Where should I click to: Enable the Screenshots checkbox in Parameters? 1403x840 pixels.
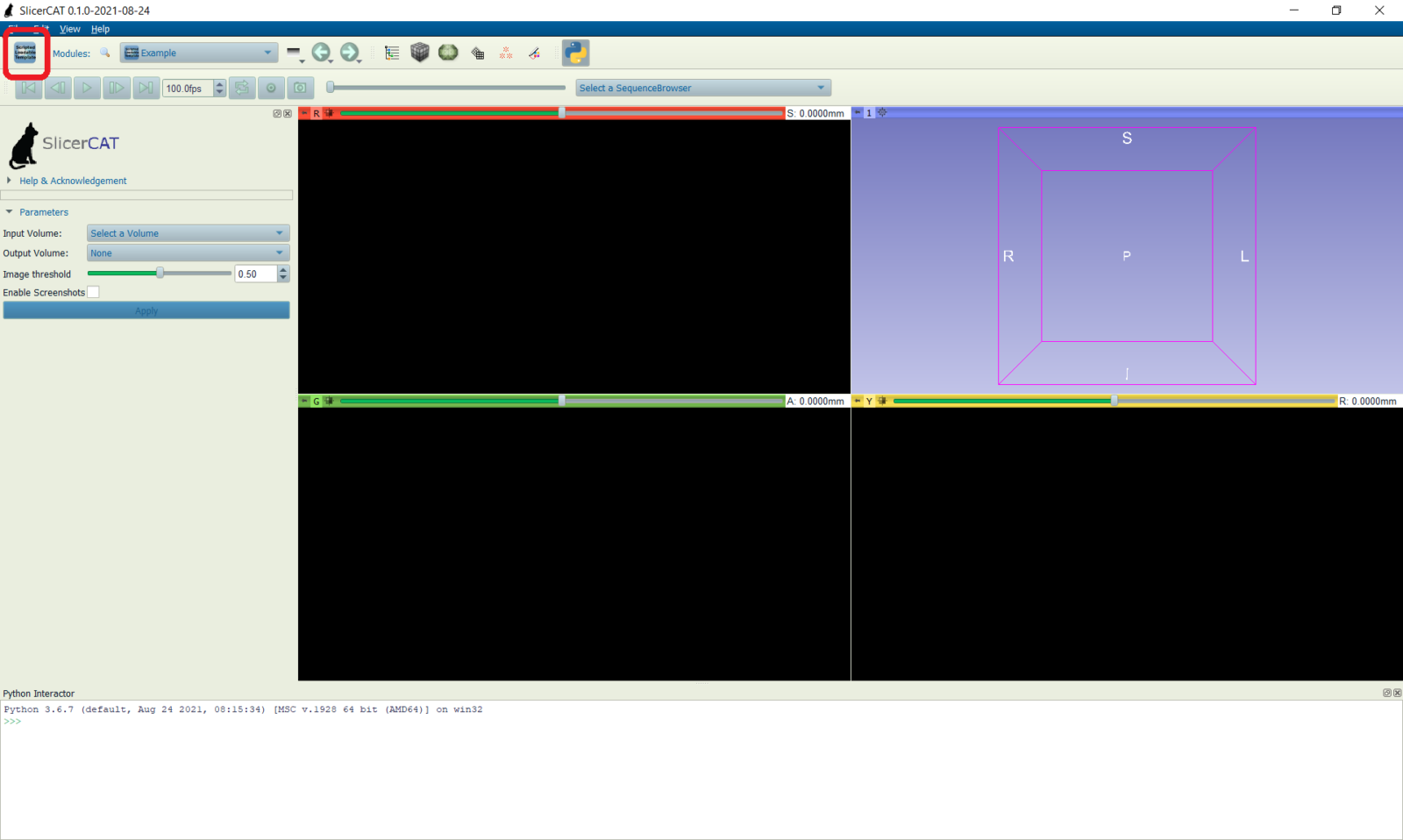(x=94, y=292)
